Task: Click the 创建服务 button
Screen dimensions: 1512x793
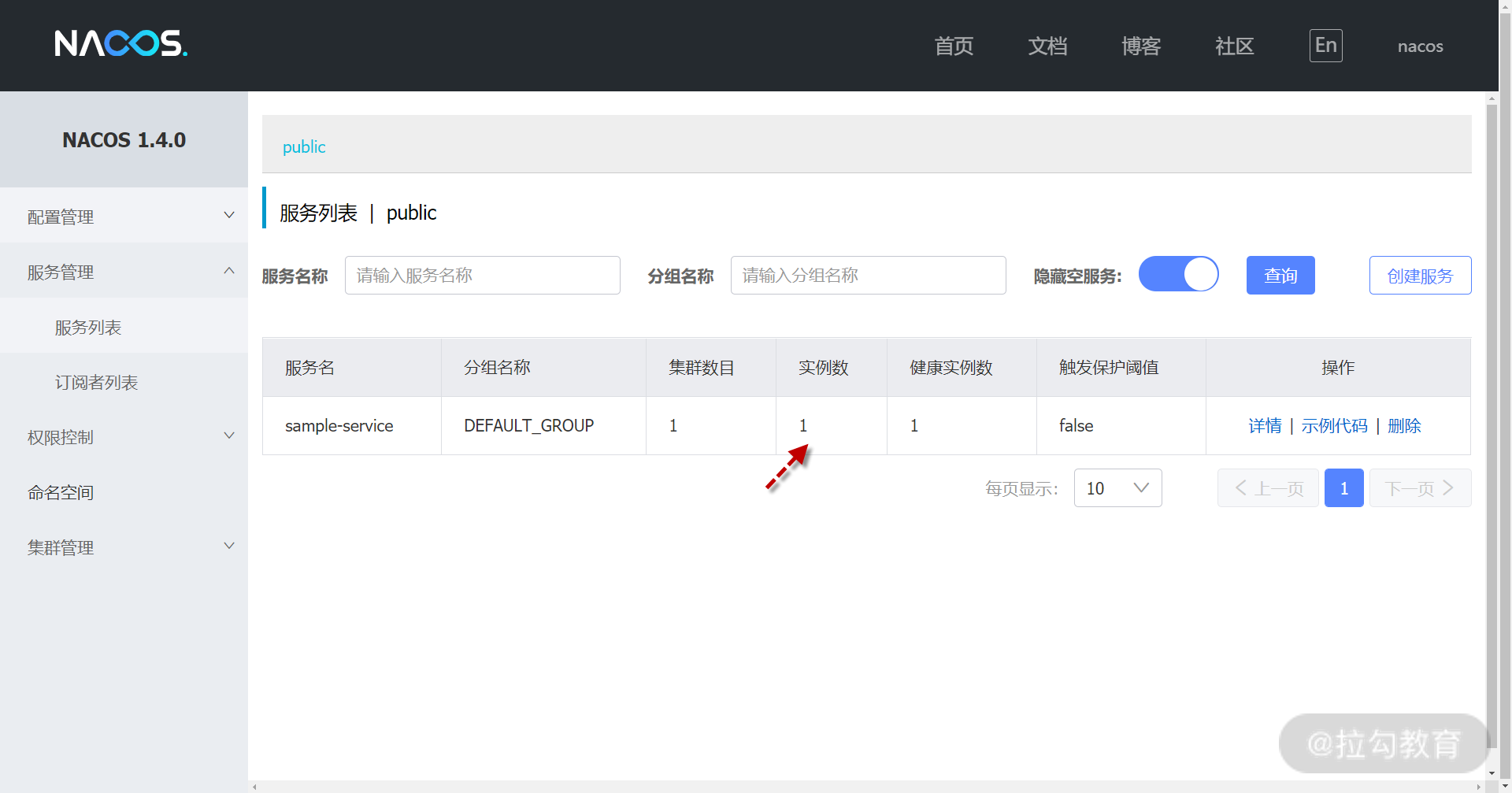Action: pyautogui.click(x=1421, y=276)
